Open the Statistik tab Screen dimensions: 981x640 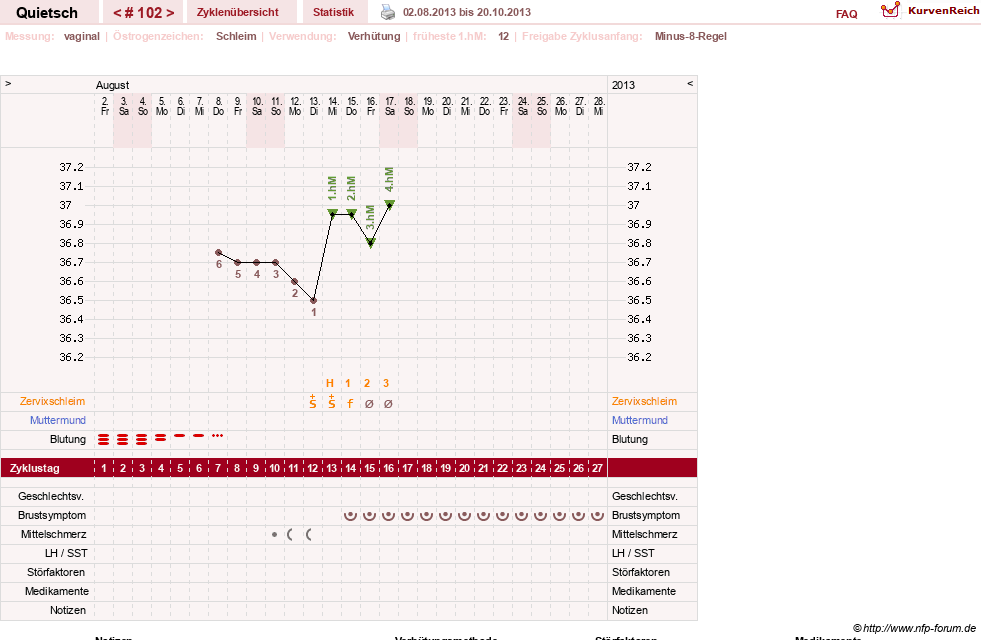(333, 12)
